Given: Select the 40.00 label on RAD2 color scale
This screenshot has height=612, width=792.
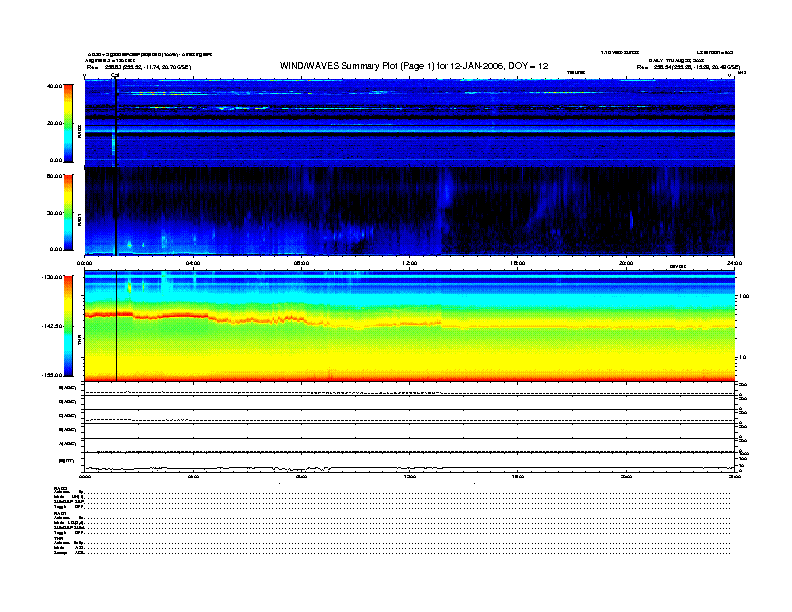Looking at the screenshot, I should tap(54, 86).
